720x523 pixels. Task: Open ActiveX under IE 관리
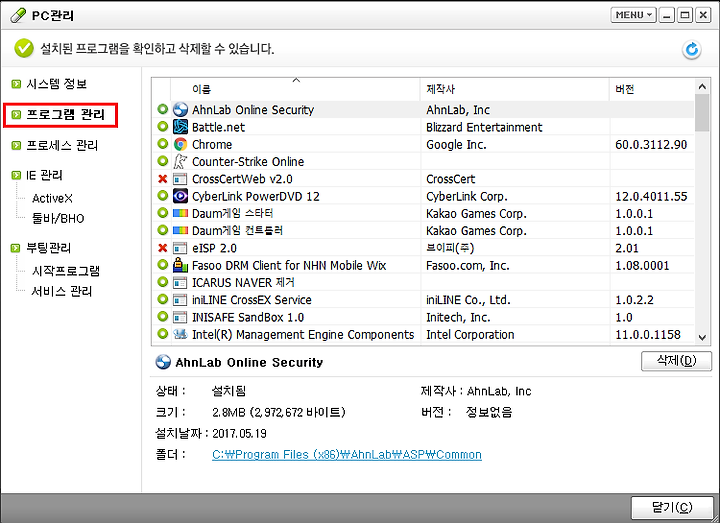click(x=52, y=198)
